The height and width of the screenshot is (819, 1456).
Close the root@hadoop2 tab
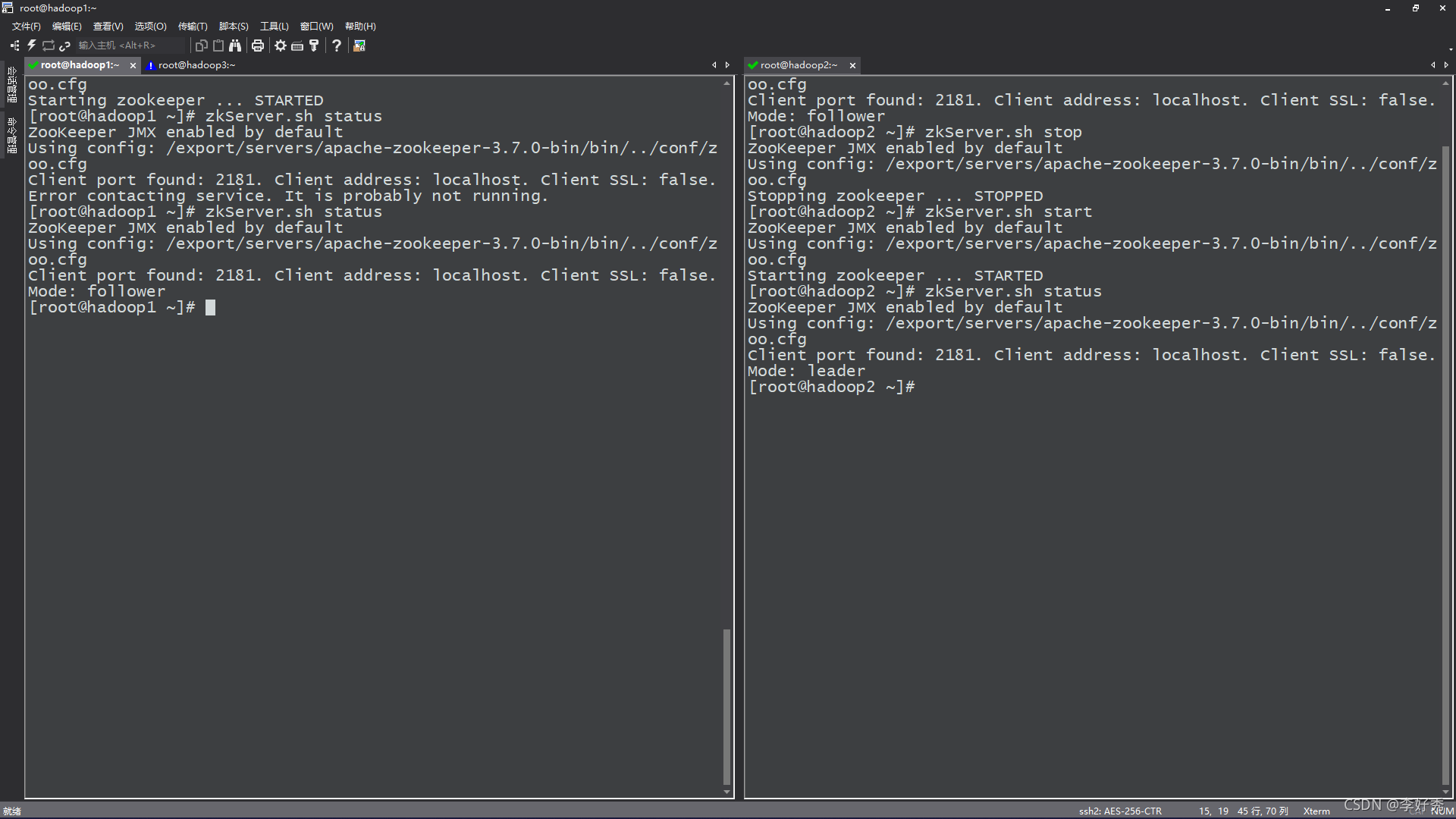(852, 66)
